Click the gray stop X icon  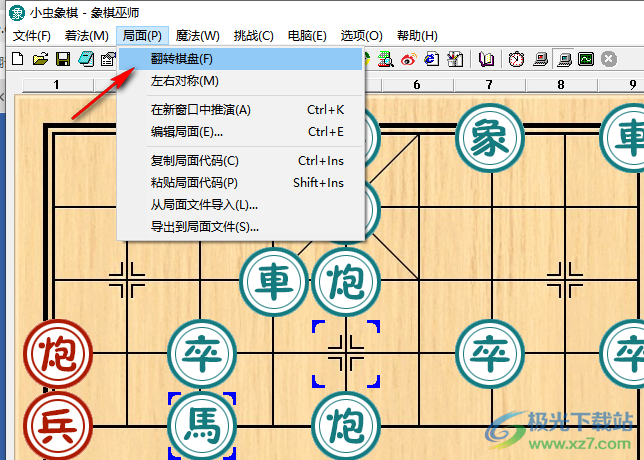pos(609,59)
